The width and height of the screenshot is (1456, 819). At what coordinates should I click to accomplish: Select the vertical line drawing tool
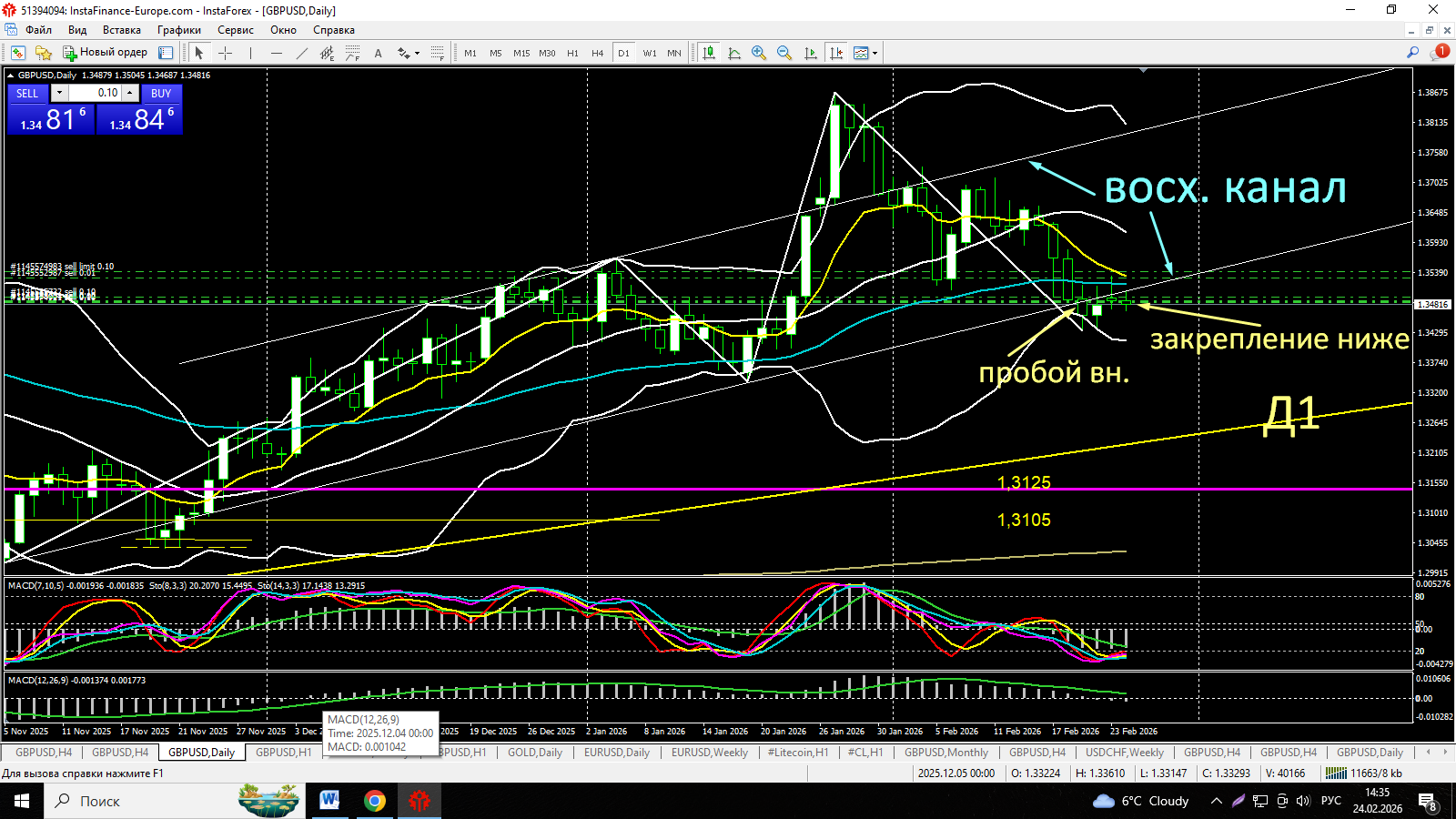250,53
